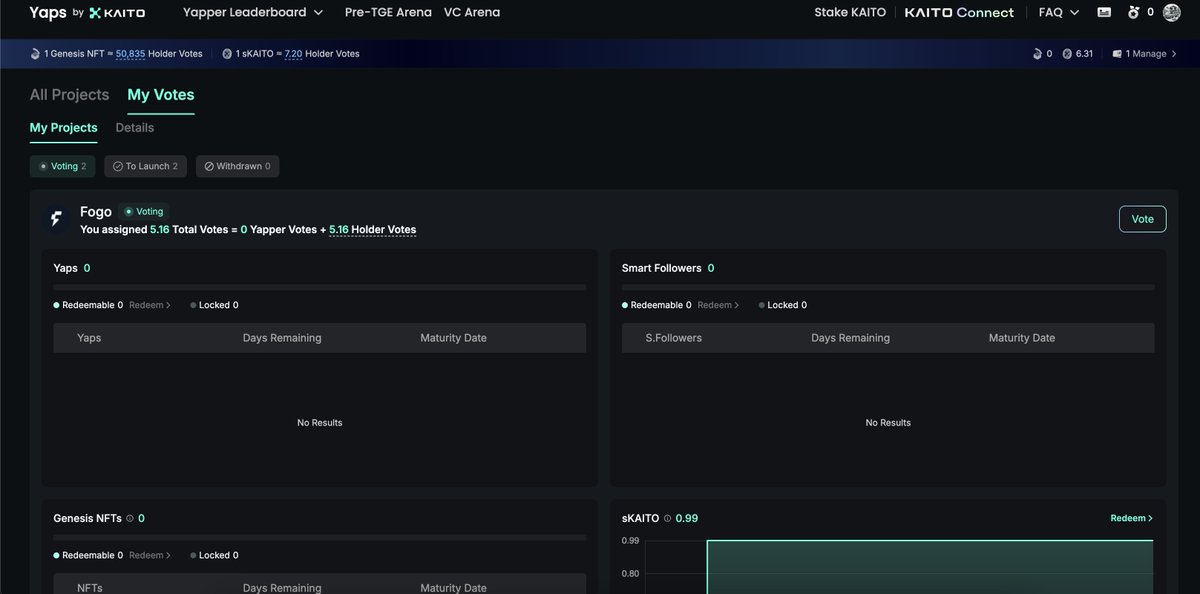Click Redeemable 0 under Yaps
Screen dimensions: 1200x594
88,305
